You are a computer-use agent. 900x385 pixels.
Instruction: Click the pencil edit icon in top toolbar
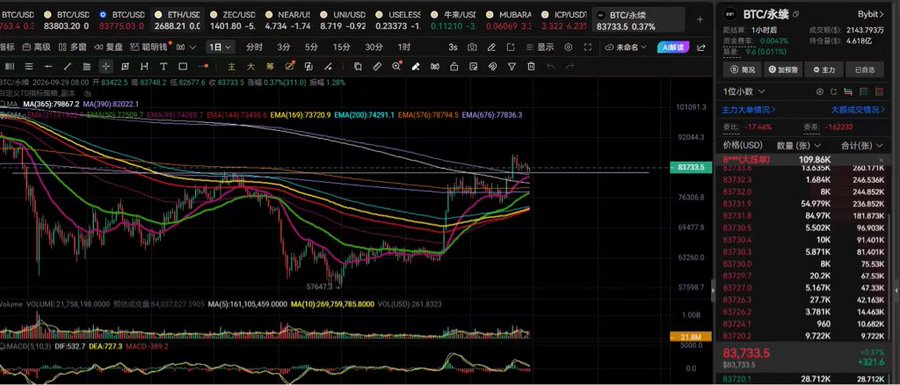[x=491, y=47]
